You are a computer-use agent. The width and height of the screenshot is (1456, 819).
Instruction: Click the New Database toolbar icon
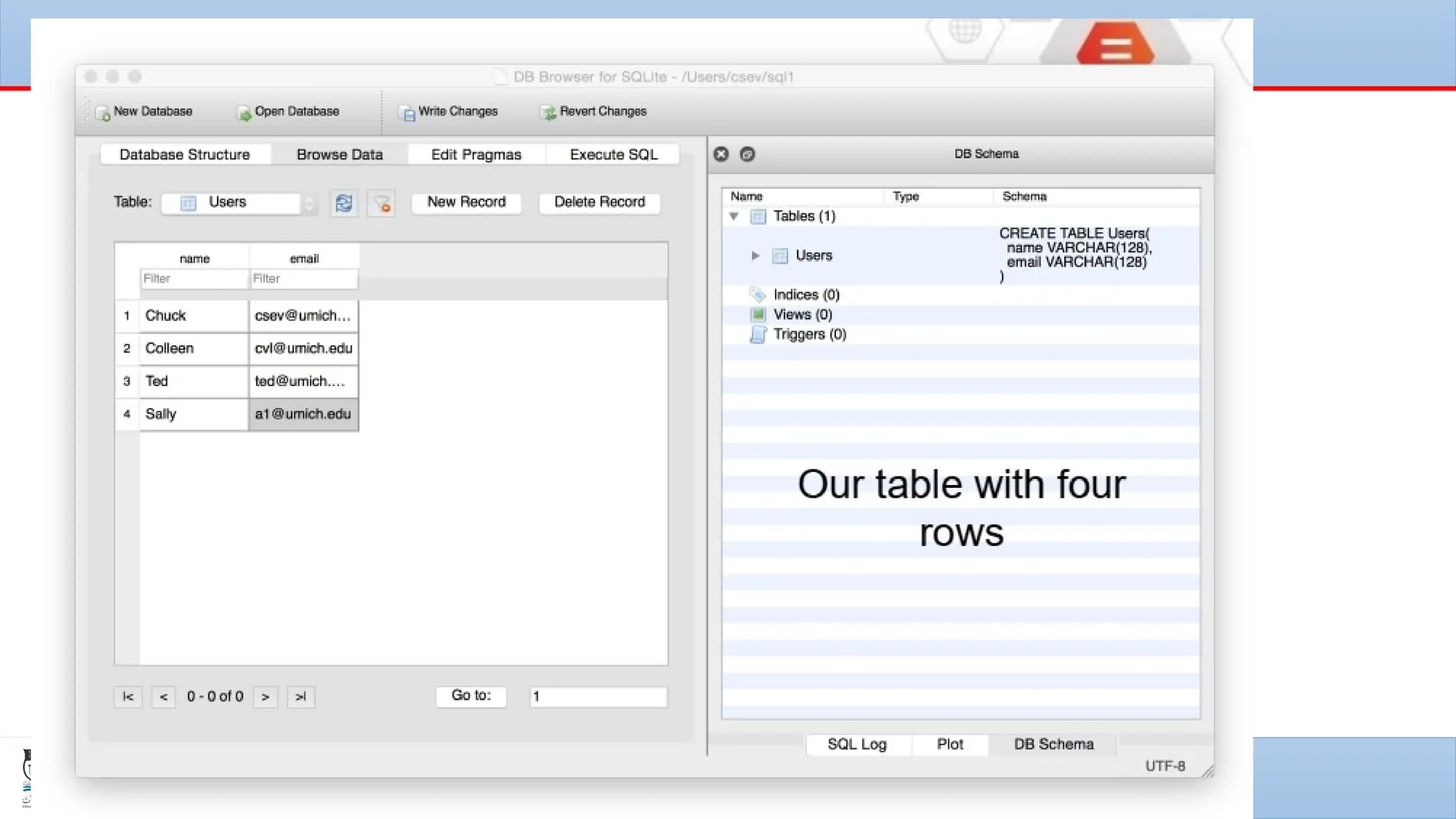[104, 113]
